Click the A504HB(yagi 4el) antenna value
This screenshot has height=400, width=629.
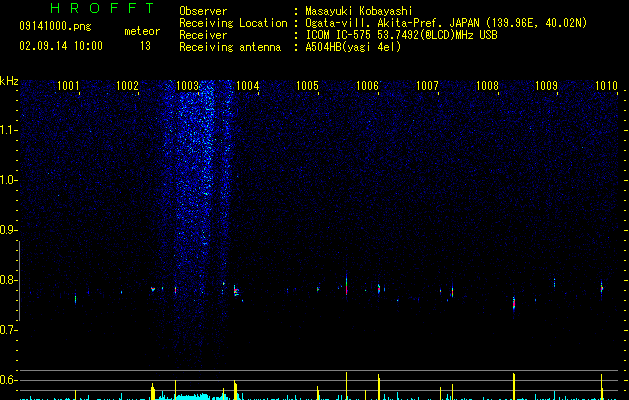[353, 47]
